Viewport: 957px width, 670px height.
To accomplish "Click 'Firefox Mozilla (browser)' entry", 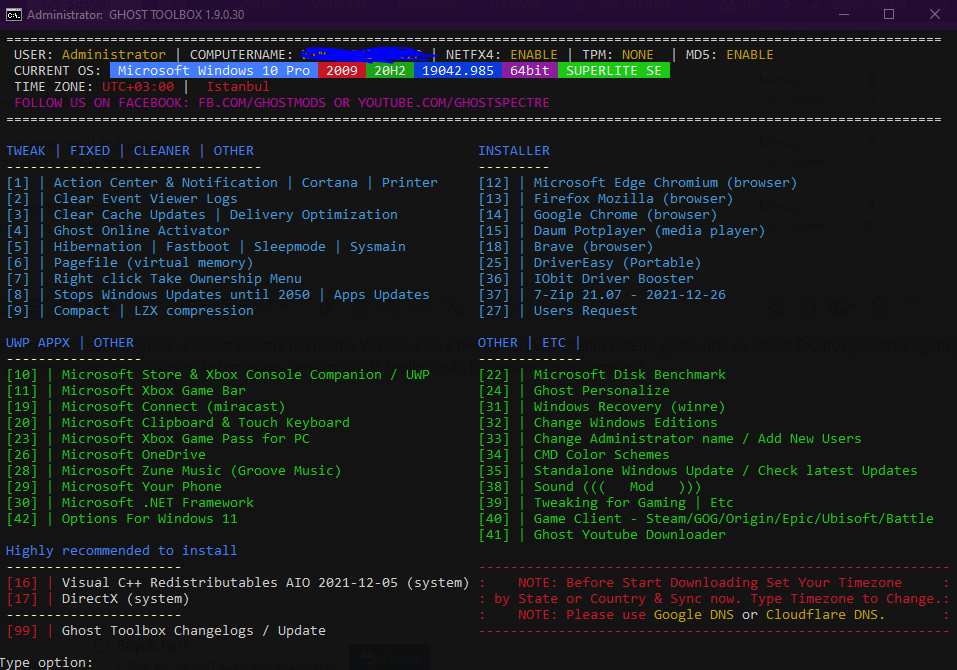I will click(x=633, y=198).
